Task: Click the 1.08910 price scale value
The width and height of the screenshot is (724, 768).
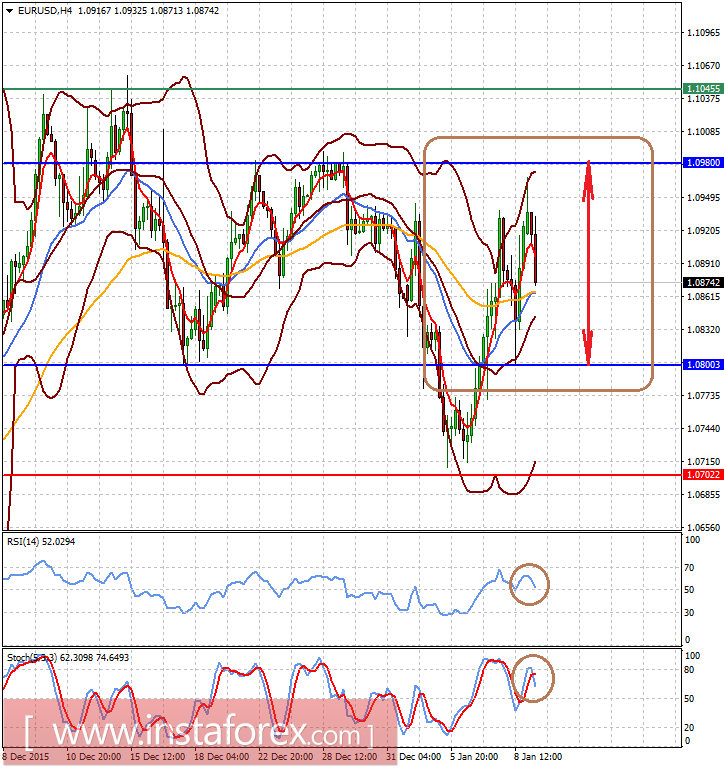Action: pyautogui.click(x=703, y=264)
